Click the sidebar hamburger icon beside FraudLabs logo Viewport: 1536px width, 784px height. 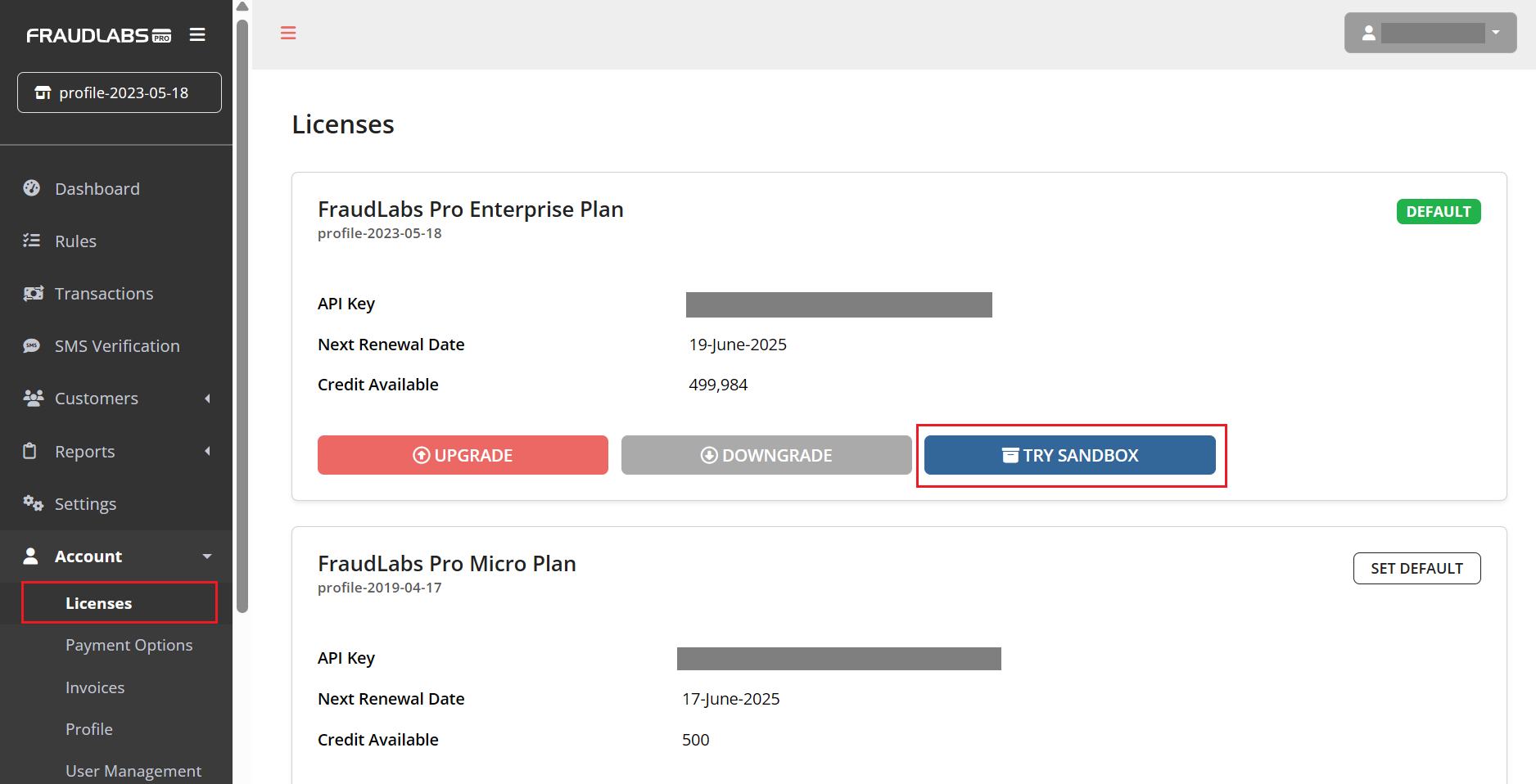pos(197,35)
